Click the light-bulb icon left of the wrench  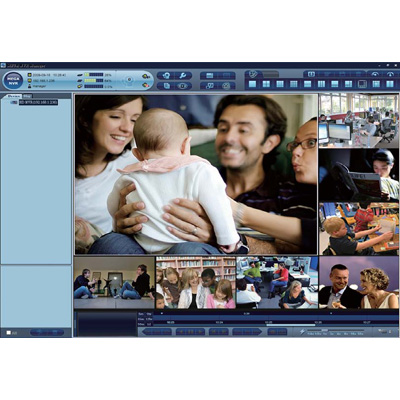click(167, 76)
